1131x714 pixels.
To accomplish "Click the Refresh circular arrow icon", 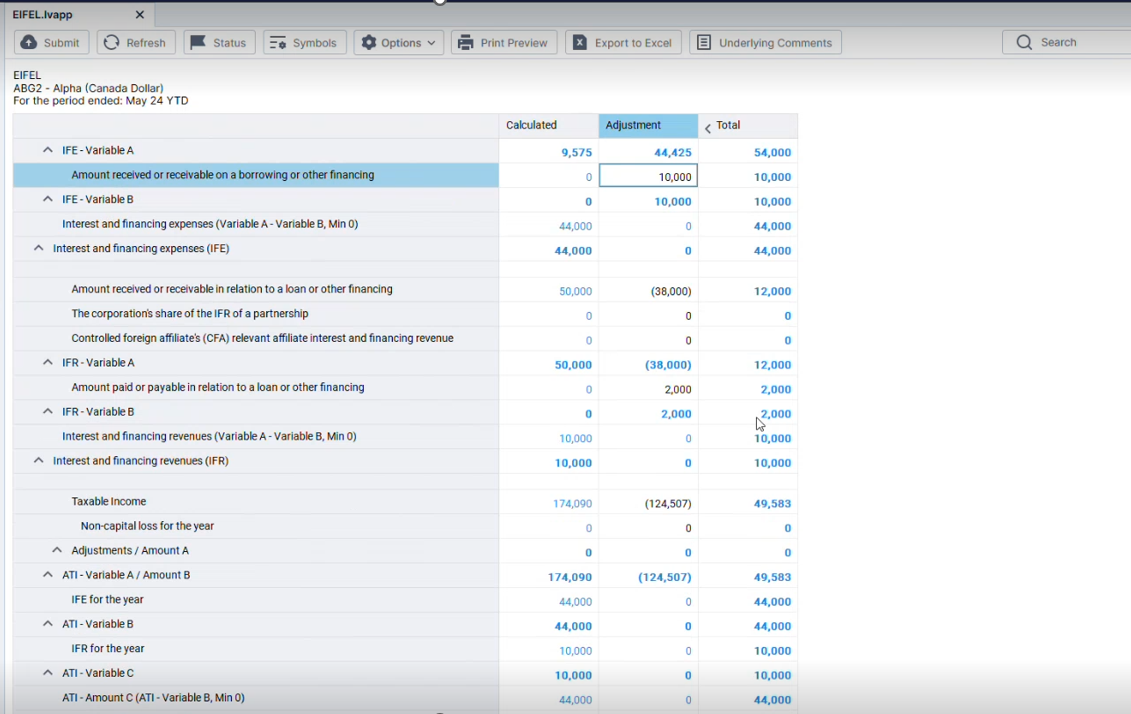I will 112,43.
